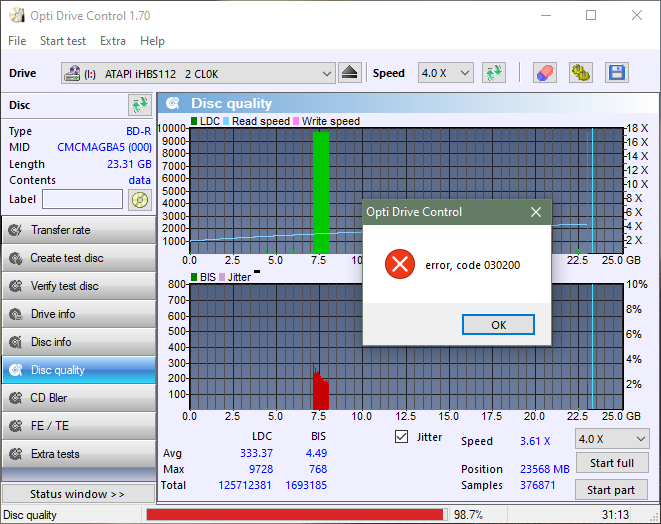This screenshot has width=661, height=524.
Task: Minimize the Opti Drive Control window
Action: (x=546, y=16)
